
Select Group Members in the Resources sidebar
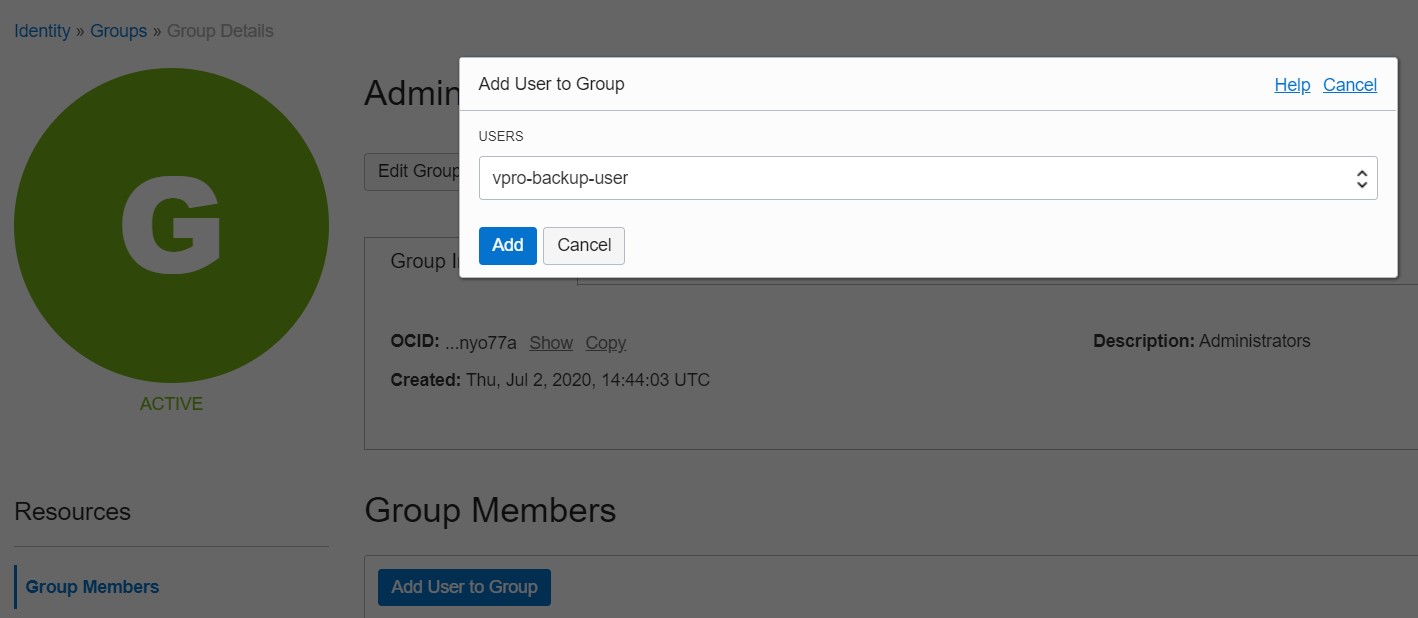click(x=92, y=587)
